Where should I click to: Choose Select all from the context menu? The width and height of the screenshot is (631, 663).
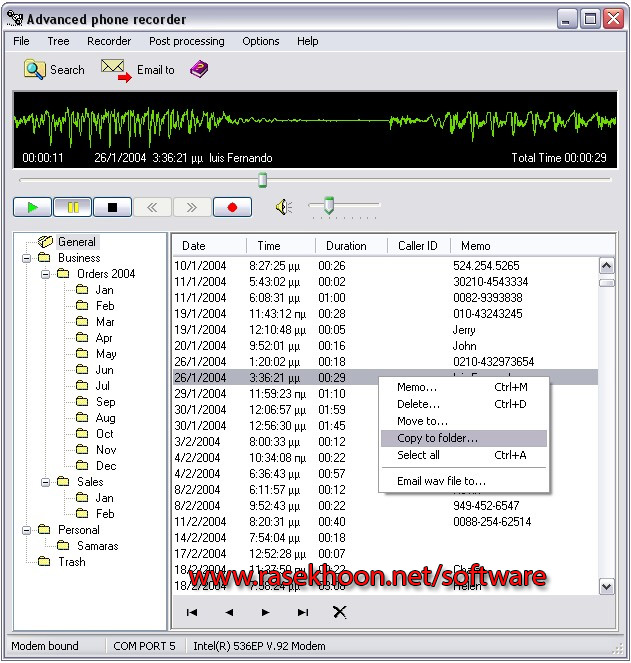(464, 455)
